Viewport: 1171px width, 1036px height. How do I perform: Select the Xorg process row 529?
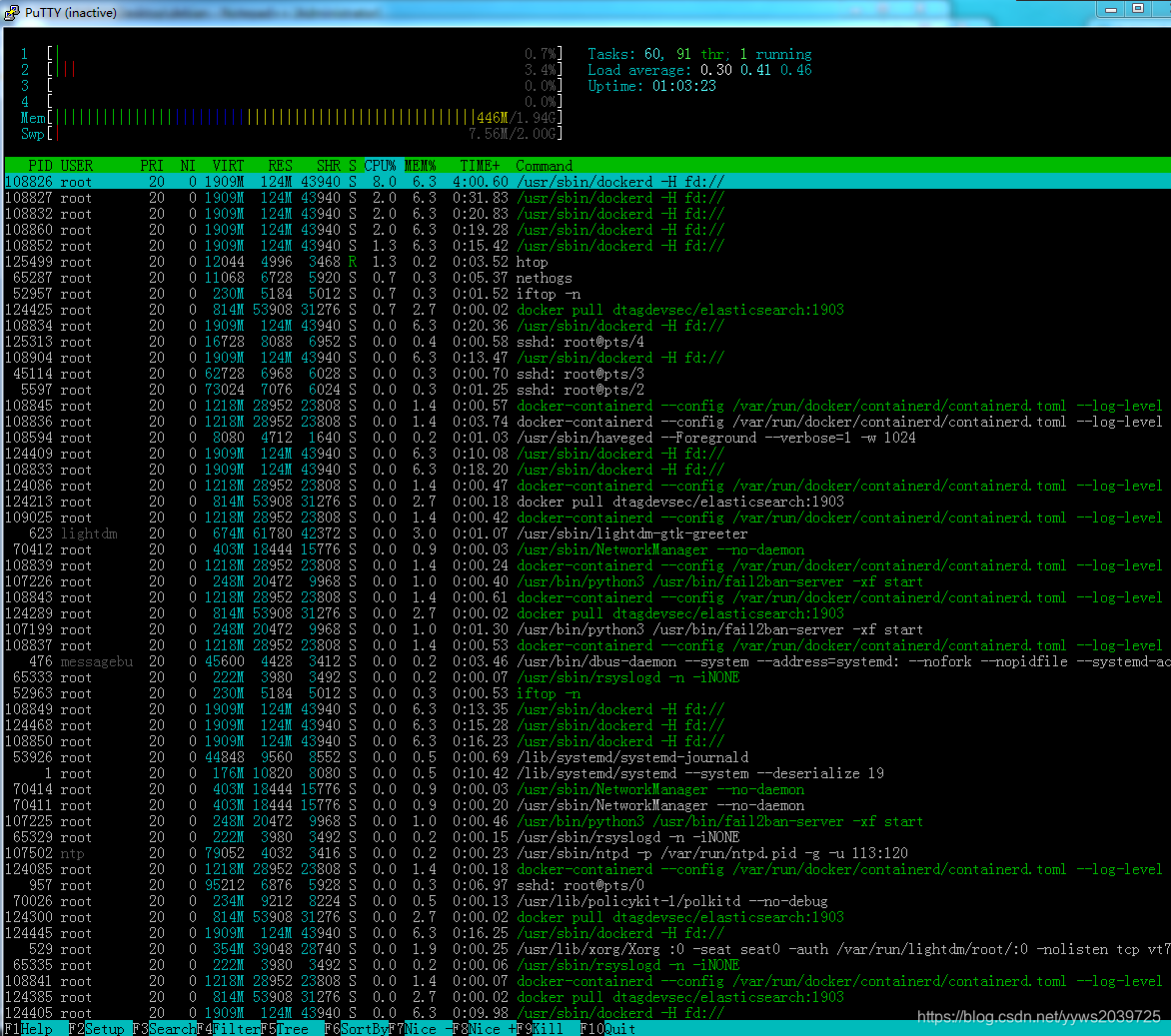click(585, 949)
